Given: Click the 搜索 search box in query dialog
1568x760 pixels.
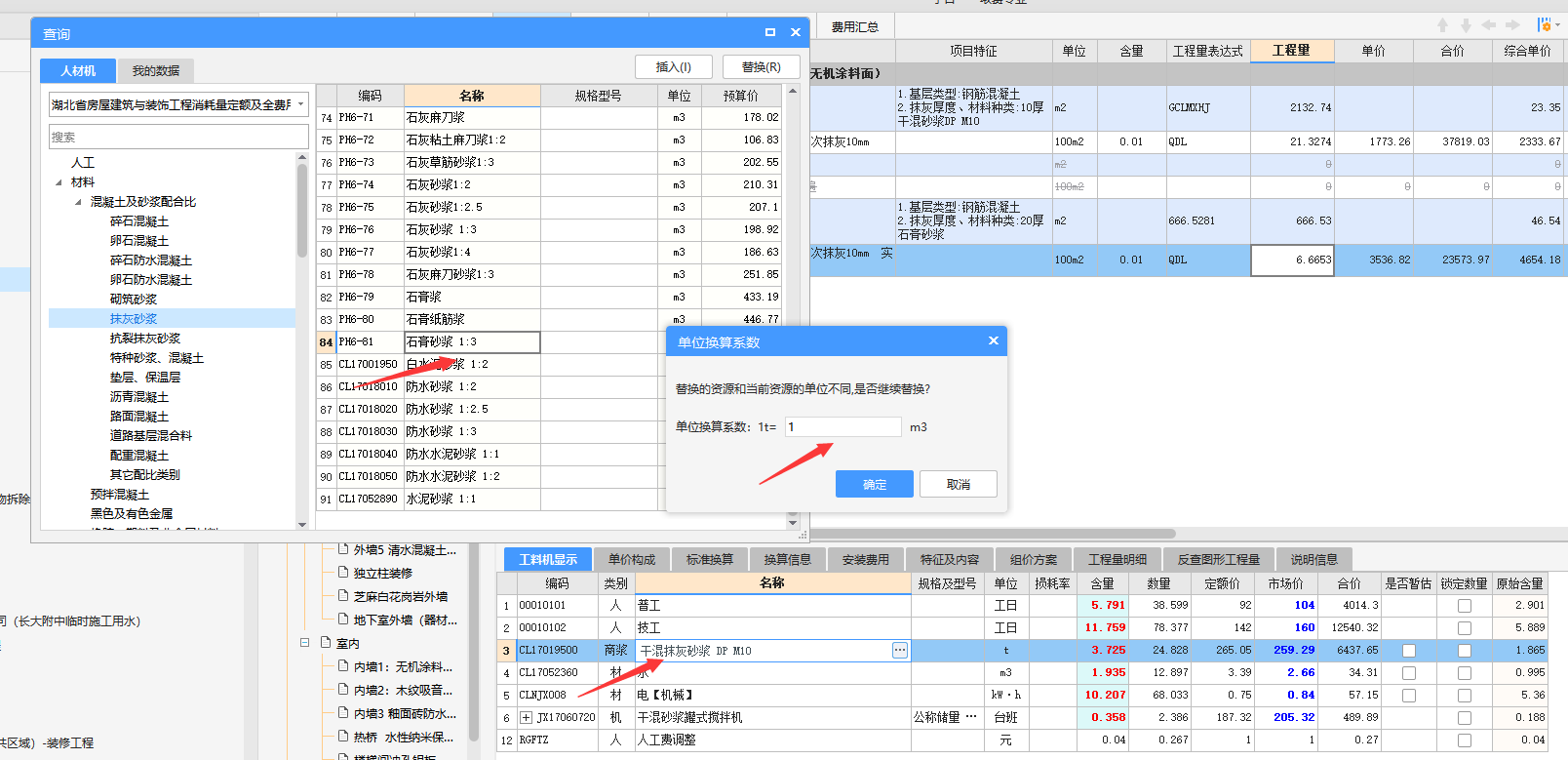Looking at the screenshot, I should pos(178,137).
